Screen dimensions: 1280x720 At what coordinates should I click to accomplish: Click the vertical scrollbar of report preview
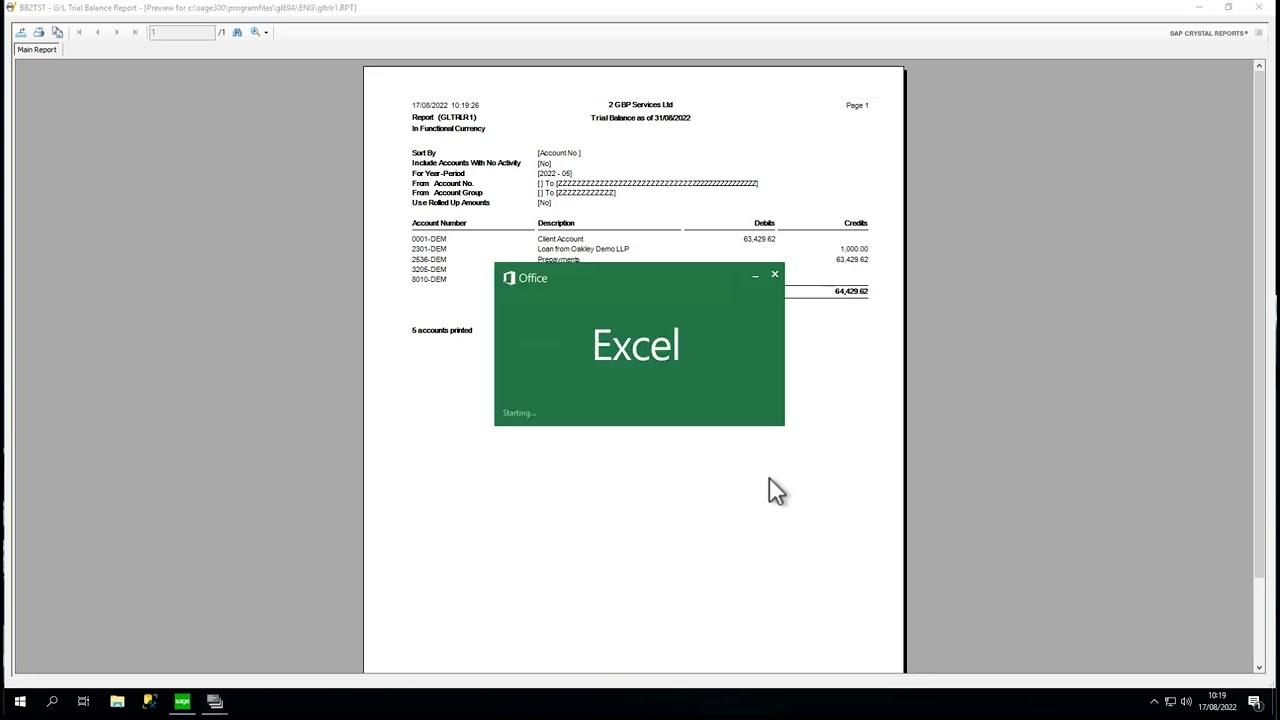[1259, 366]
